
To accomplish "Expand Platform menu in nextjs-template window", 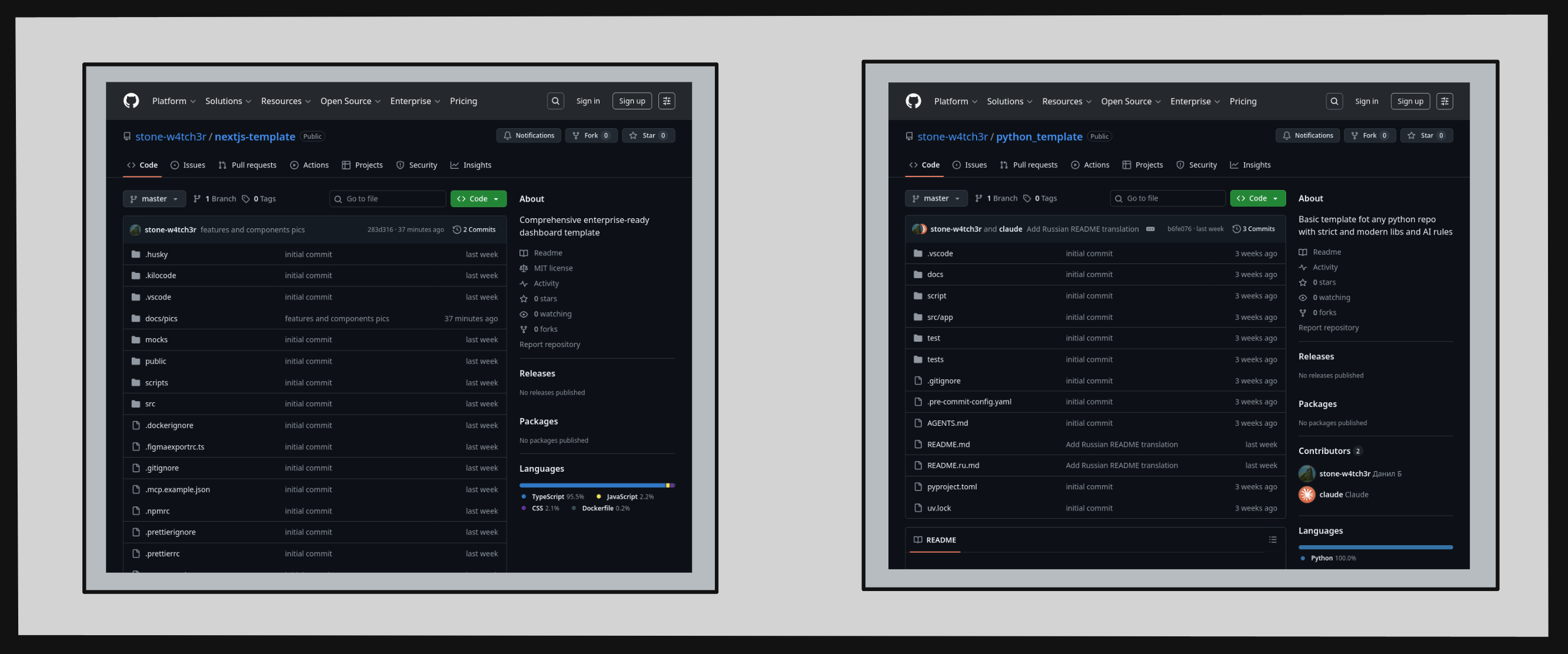I will click(x=174, y=101).
